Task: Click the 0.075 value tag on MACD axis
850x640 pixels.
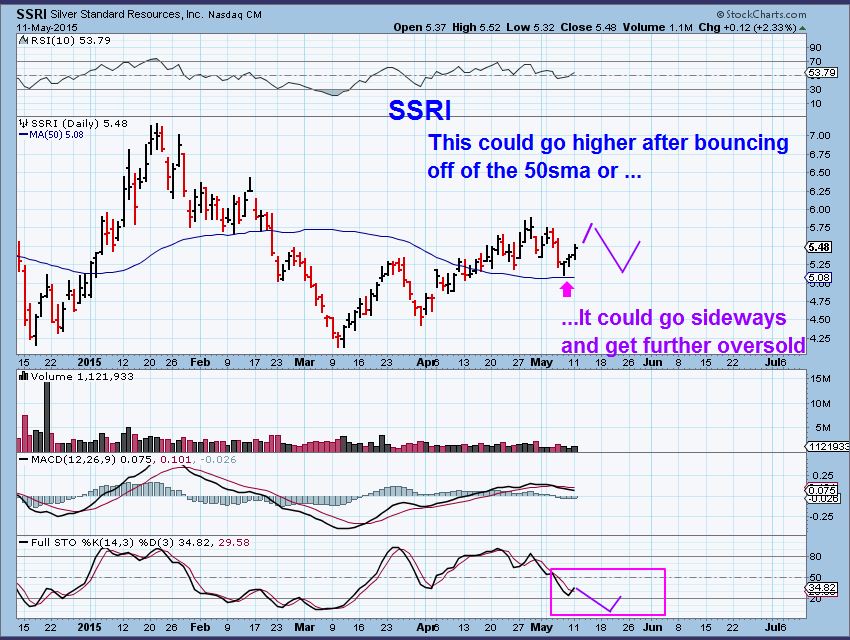Action: coord(822,490)
